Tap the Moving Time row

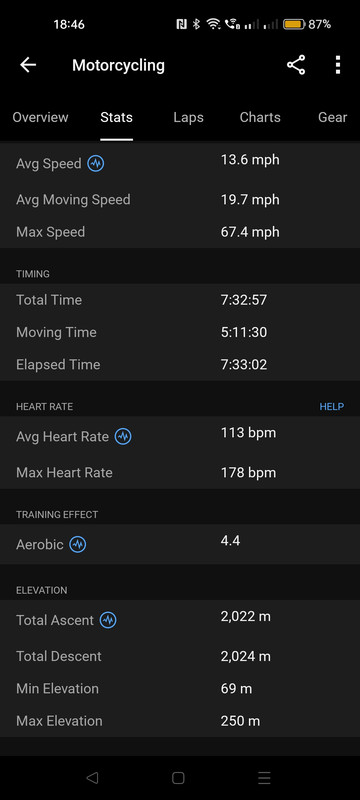pyautogui.click(x=180, y=332)
